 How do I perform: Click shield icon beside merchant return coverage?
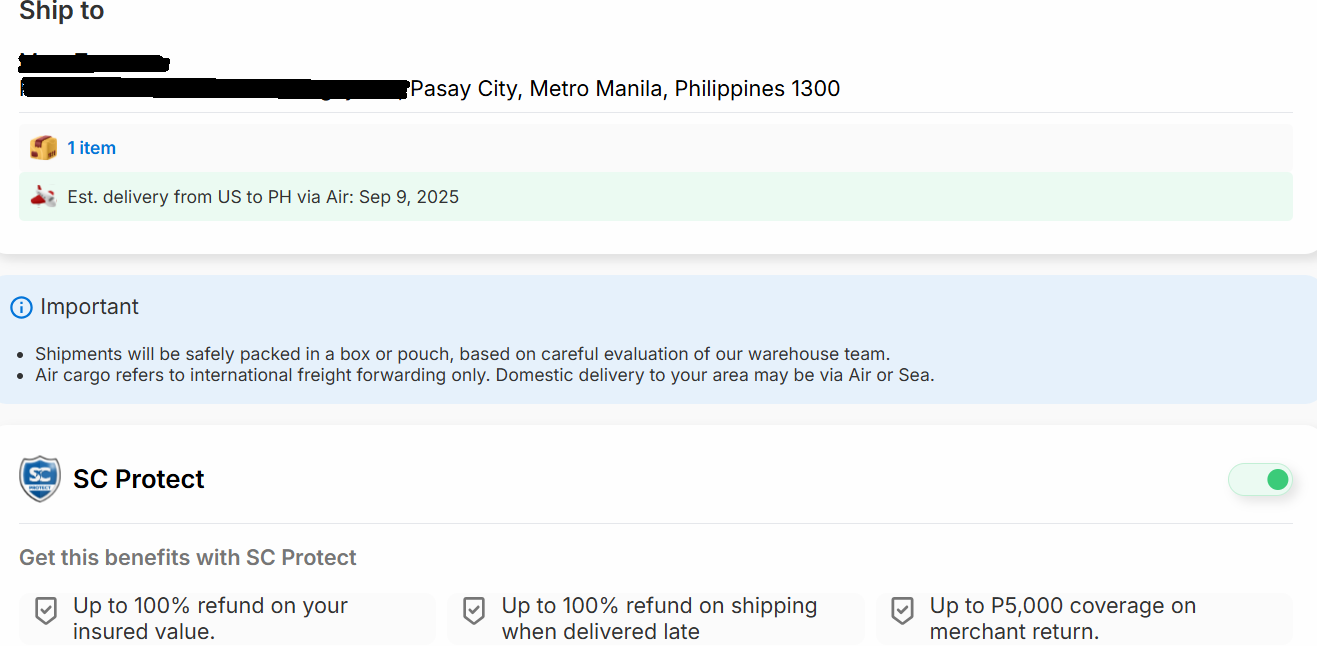coord(902,611)
